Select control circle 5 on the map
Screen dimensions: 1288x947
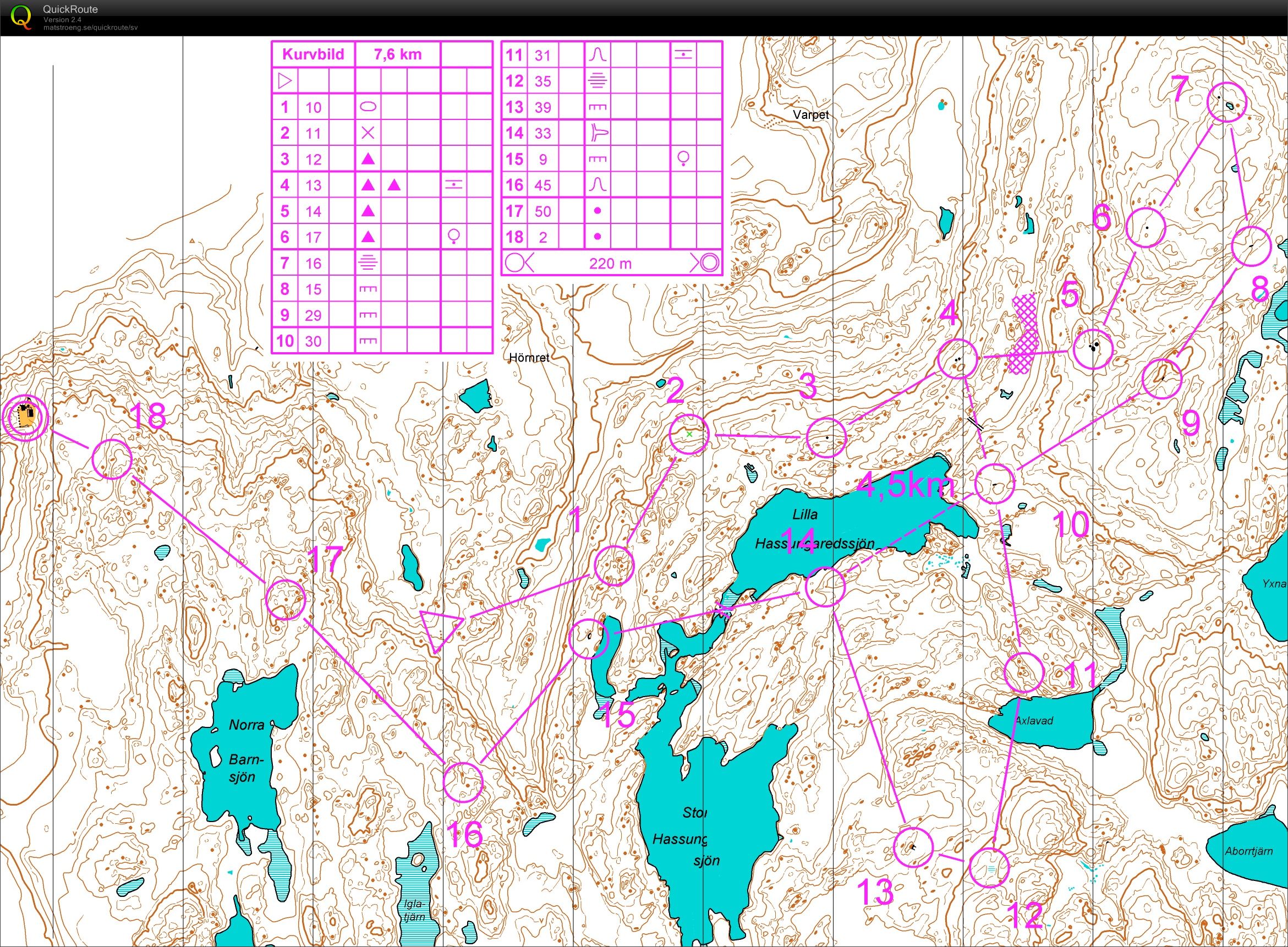click(x=1093, y=348)
